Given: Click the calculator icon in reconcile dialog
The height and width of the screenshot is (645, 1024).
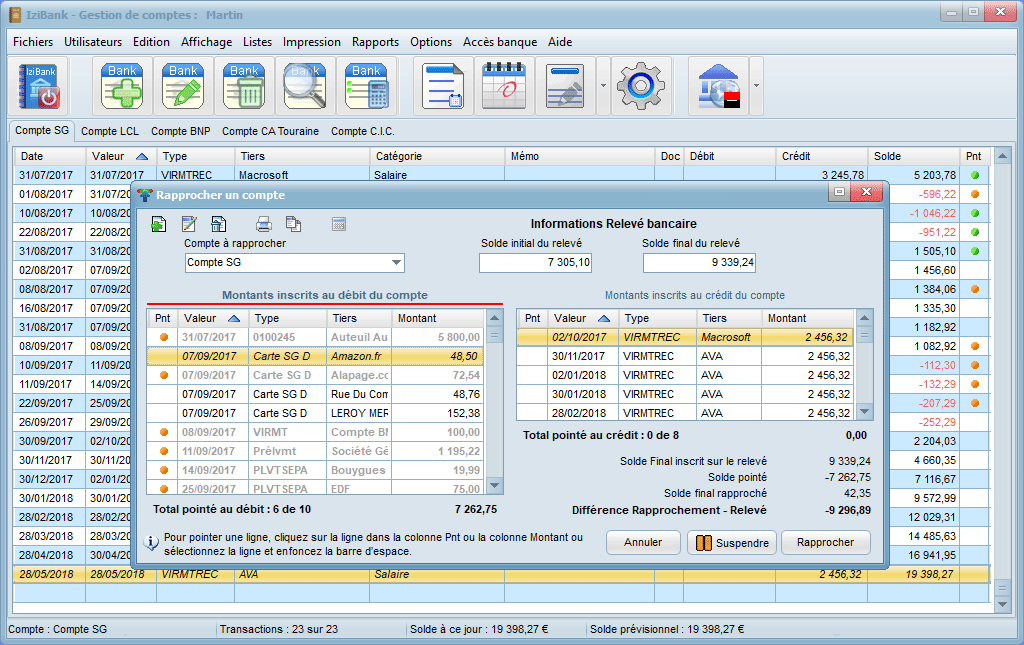Looking at the screenshot, I should 338,224.
